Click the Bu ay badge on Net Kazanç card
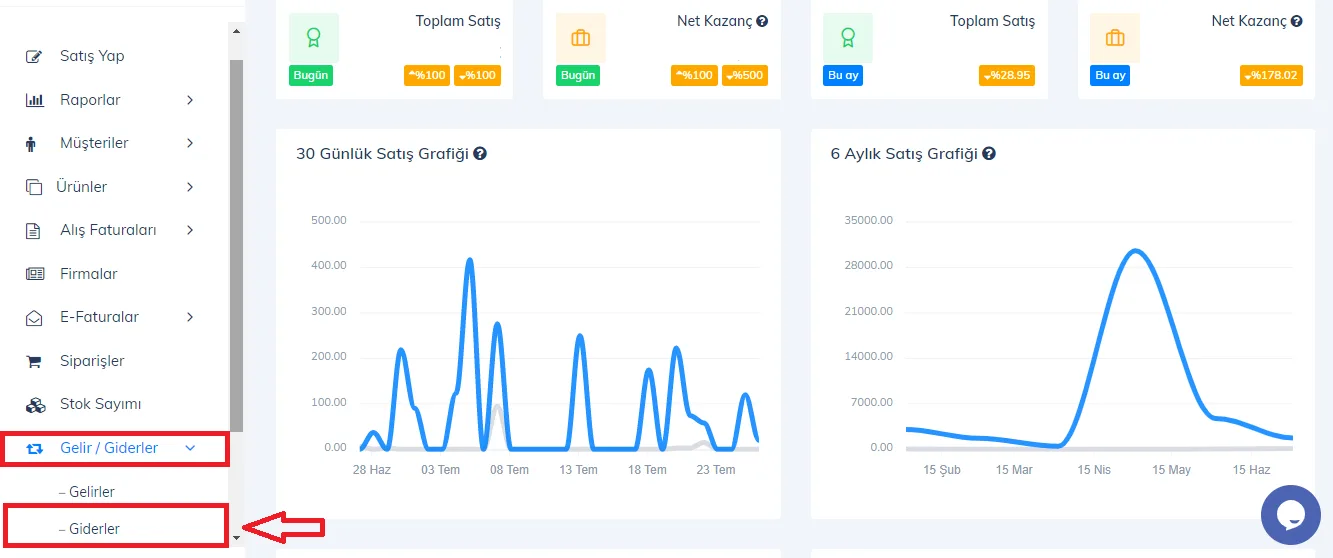Image resolution: width=1333 pixels, height=558 pixels. (x=1110, y=75)
